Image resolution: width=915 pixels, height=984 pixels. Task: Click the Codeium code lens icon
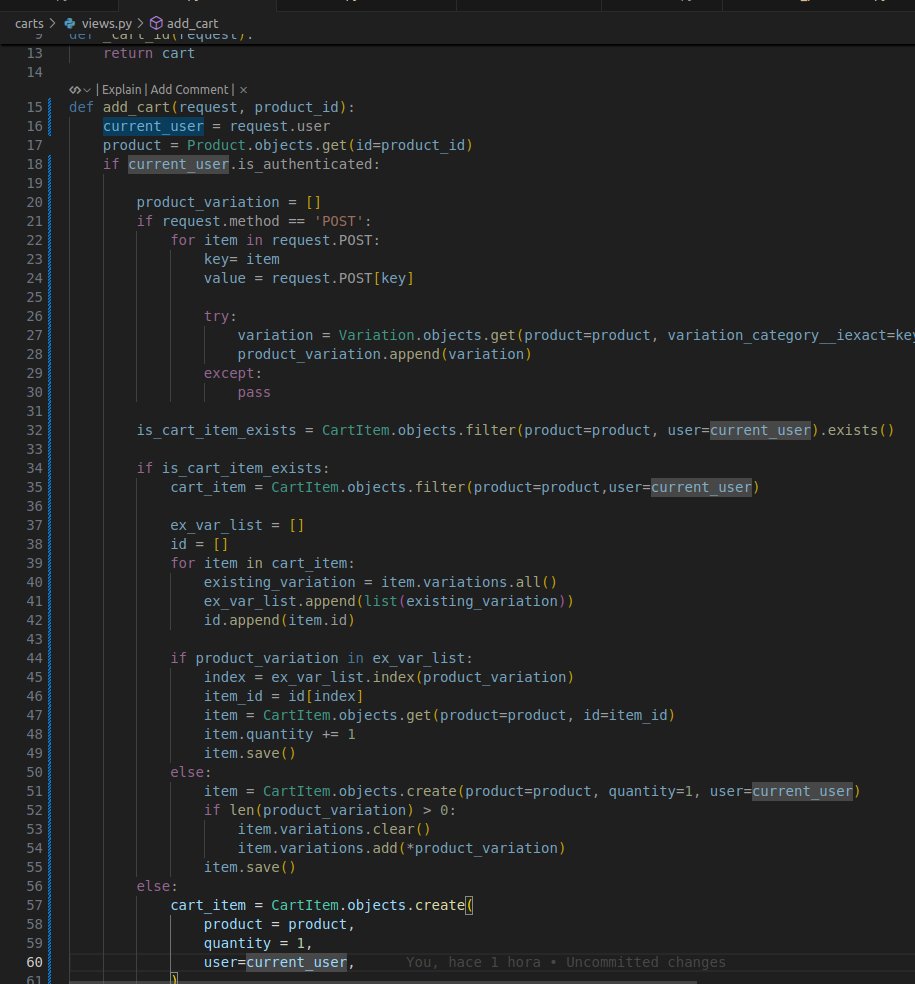(75, 90)
